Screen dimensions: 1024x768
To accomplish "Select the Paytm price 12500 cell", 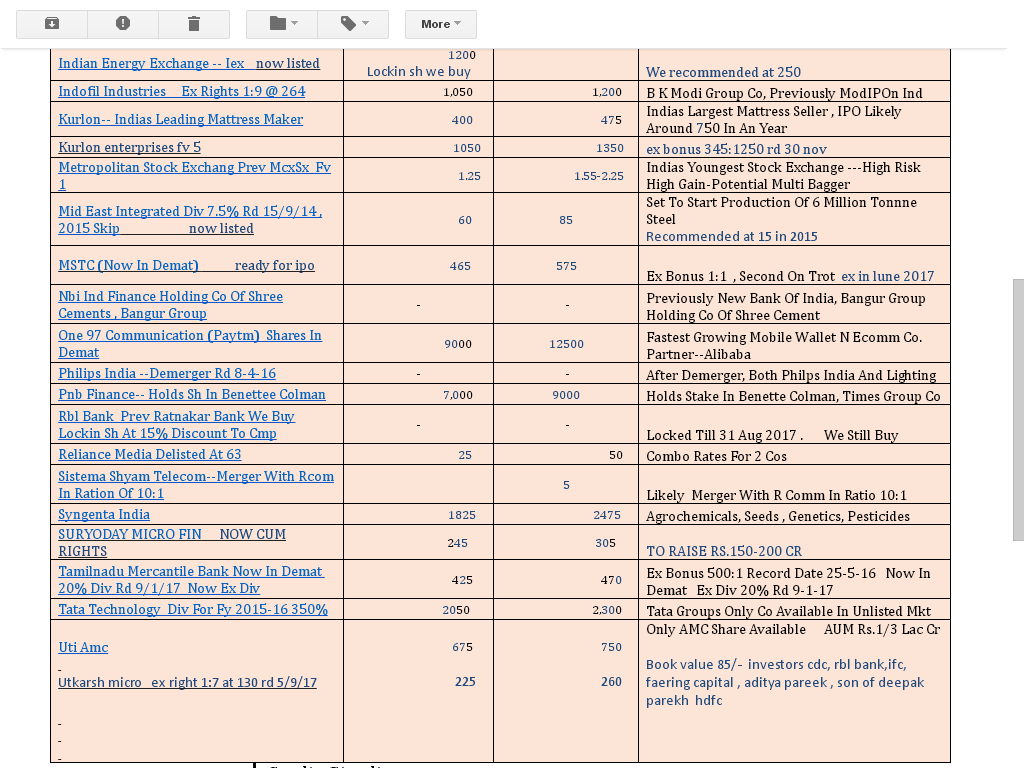I will [566, 344].
